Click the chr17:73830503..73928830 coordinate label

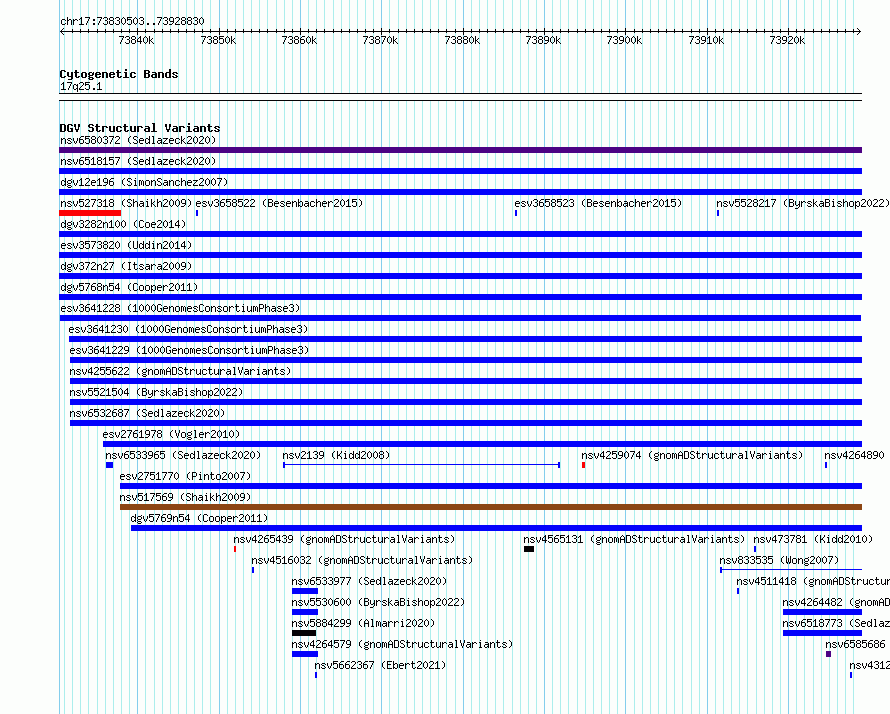pyautogui.click(x=132, y=21)
